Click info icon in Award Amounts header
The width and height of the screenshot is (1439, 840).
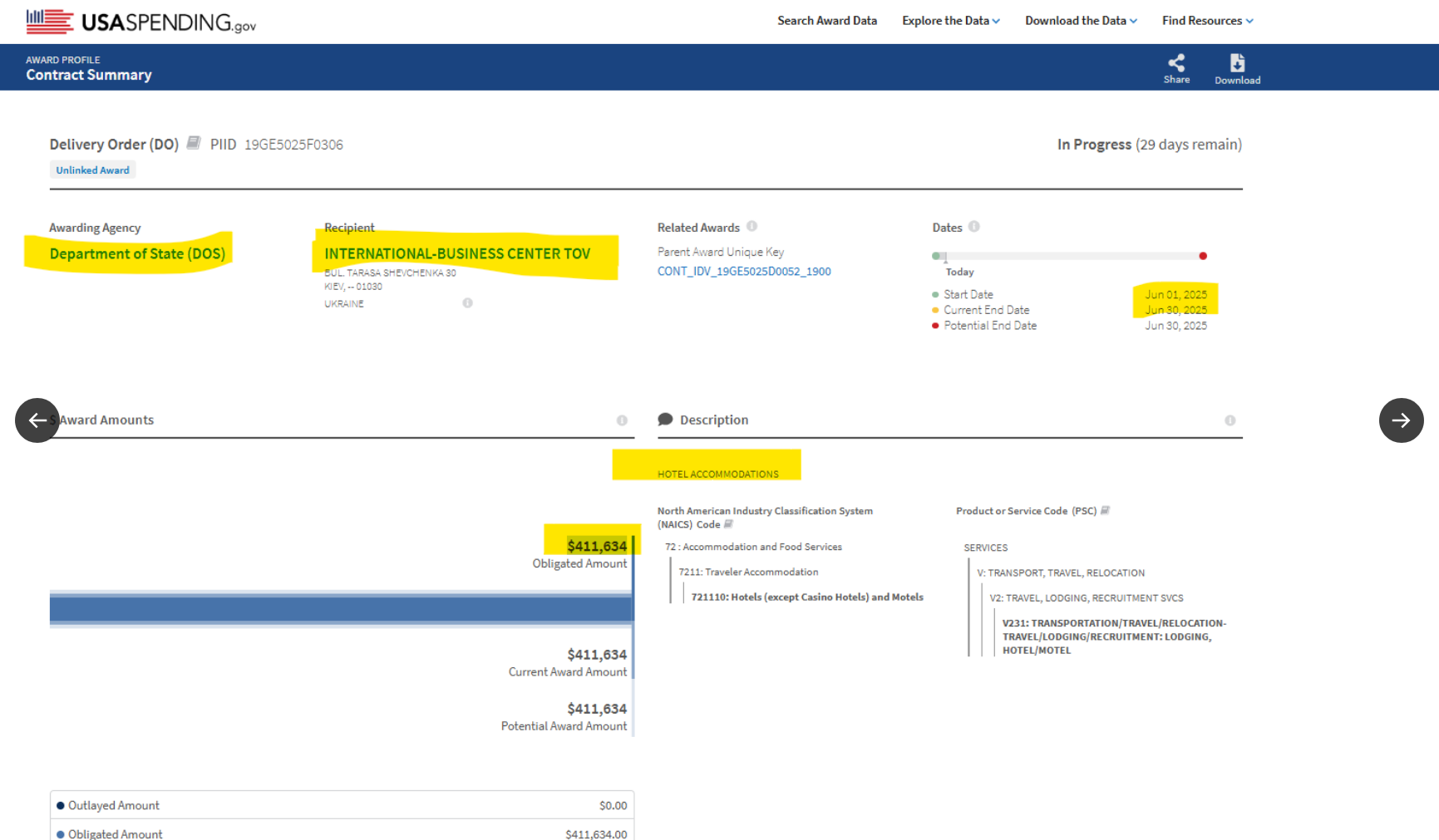[622, 420]
